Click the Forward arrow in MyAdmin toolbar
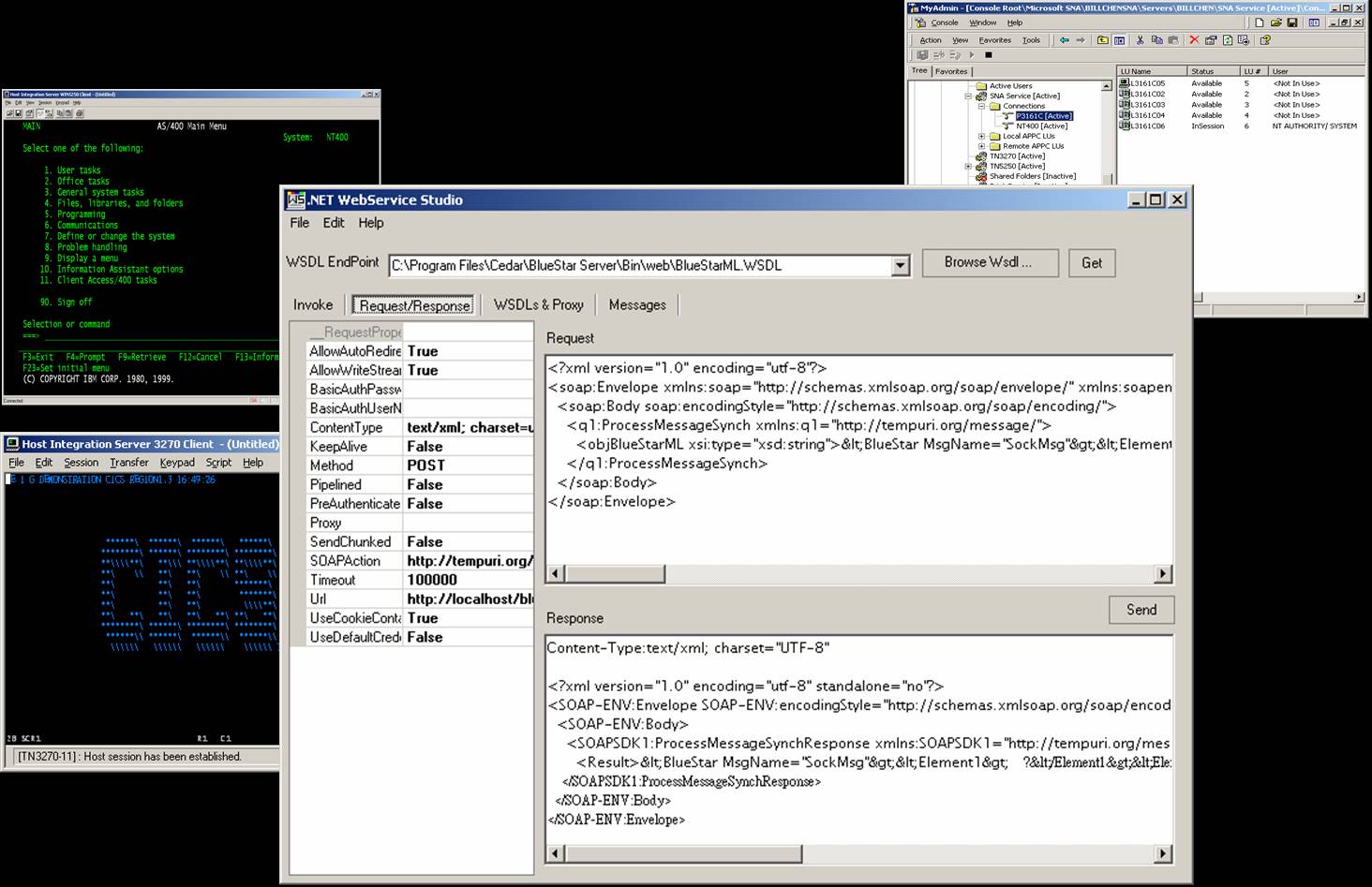Image resolution: width=1372 pixels, height=887 pixels. pos(1081,40)
